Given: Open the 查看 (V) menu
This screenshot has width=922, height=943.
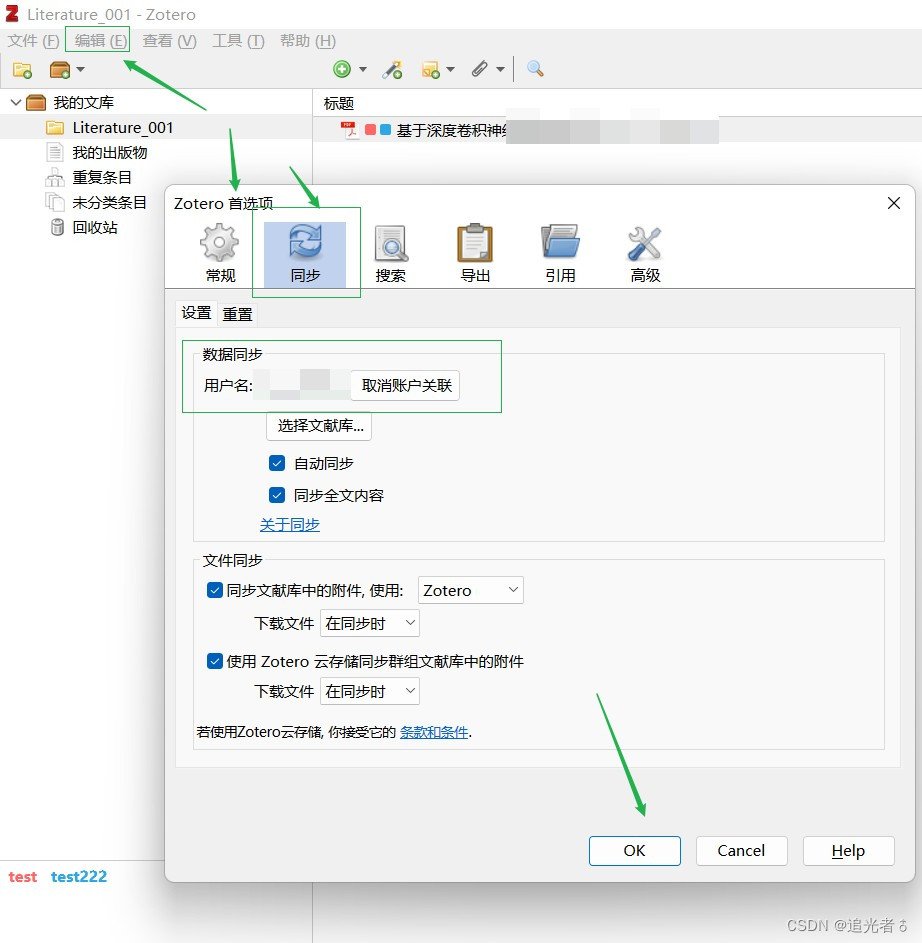Looking at the screenshot, I should [x=170, y=40].
